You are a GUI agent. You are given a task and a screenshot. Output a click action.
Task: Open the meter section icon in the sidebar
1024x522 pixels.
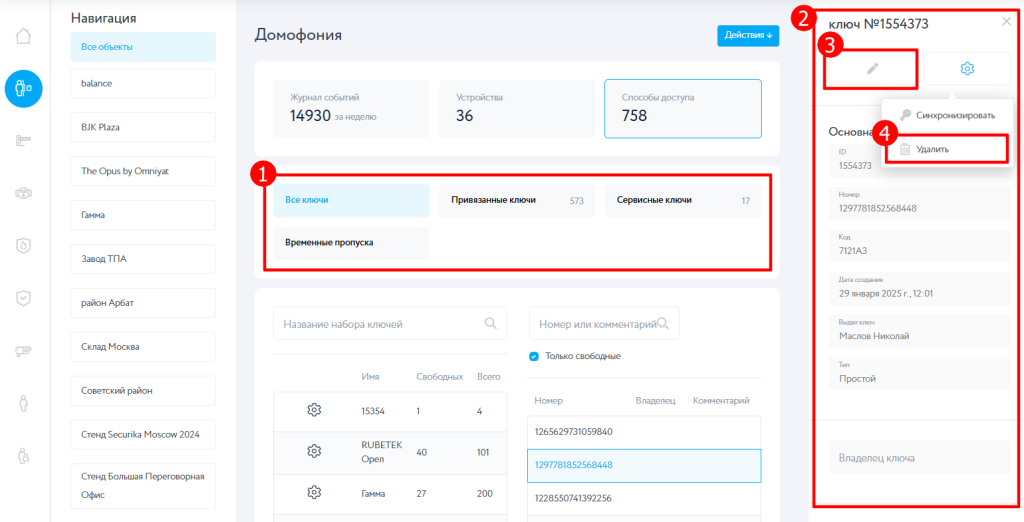point(24,193)
